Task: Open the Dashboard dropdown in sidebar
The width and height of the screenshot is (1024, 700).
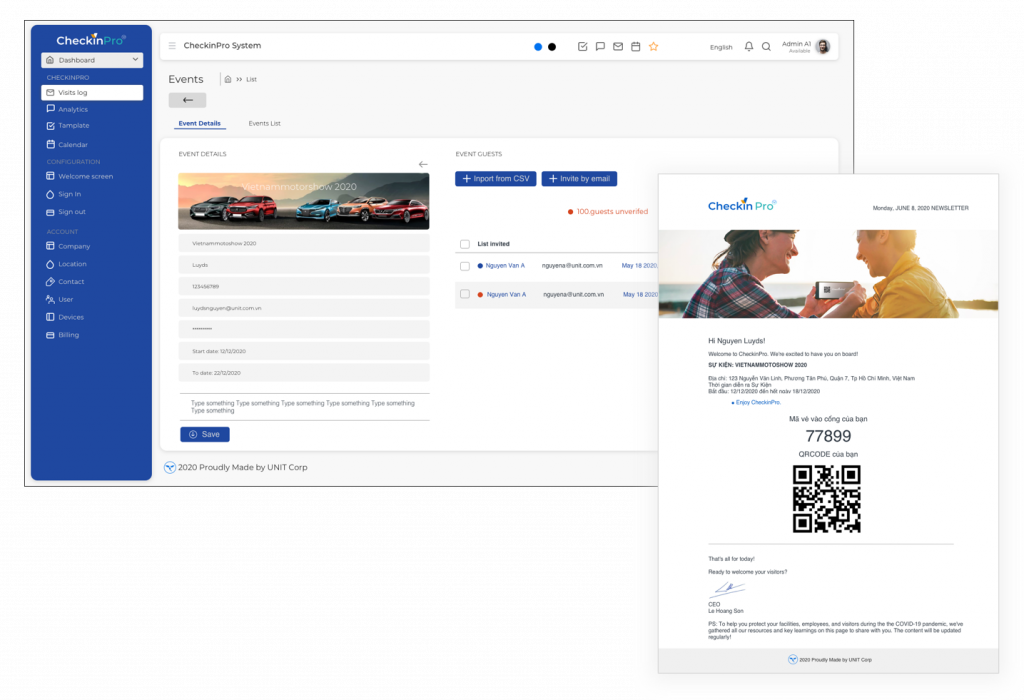Action: pos(92,60)
